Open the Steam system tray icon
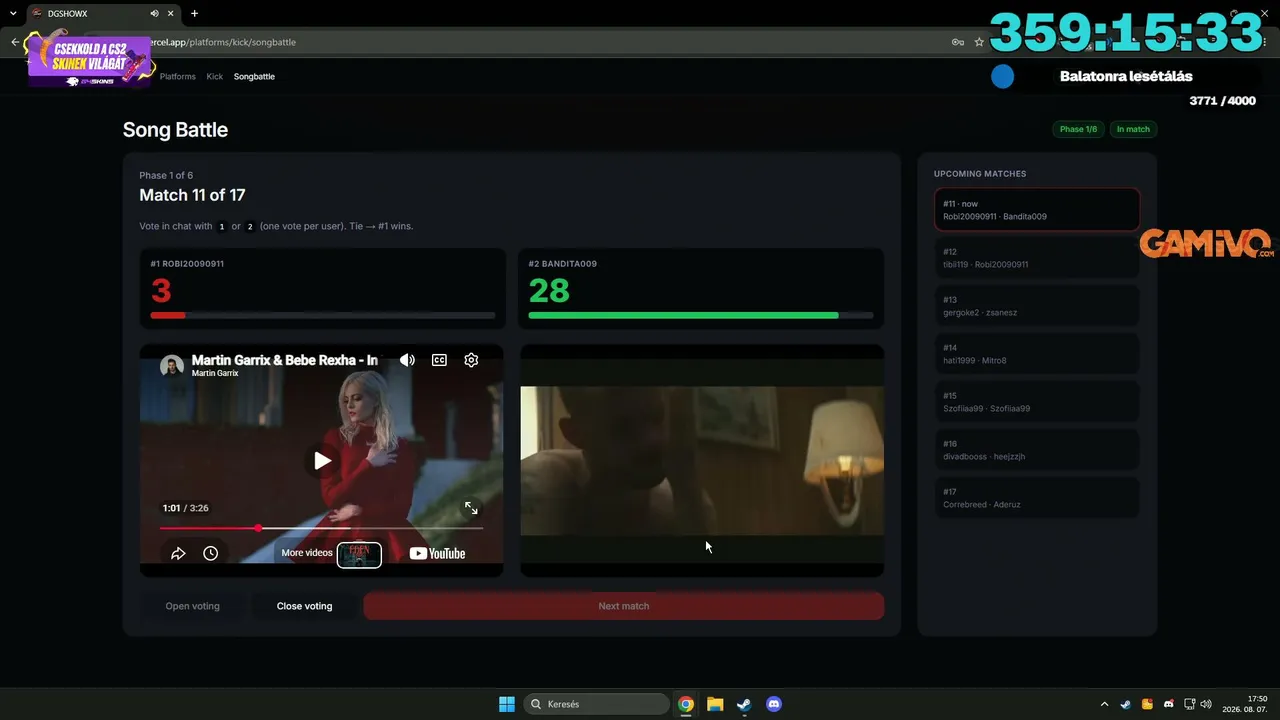The image size is (1280, 720). click(x=1126, y=704)
